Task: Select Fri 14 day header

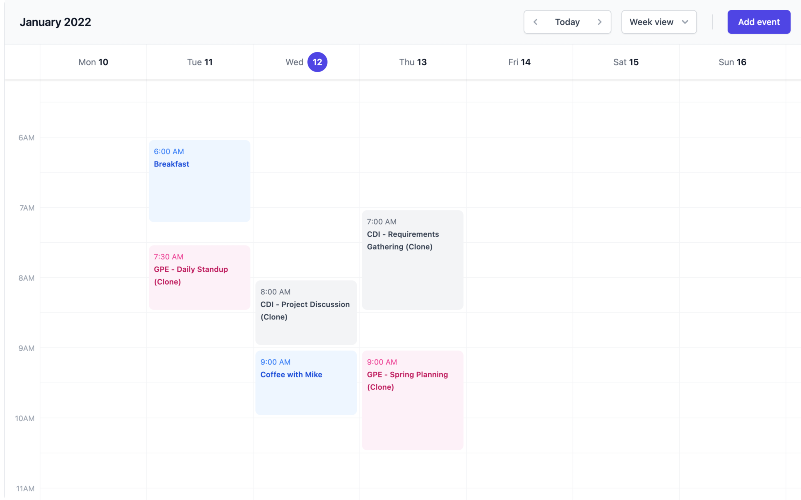Action: pos(519,62)
